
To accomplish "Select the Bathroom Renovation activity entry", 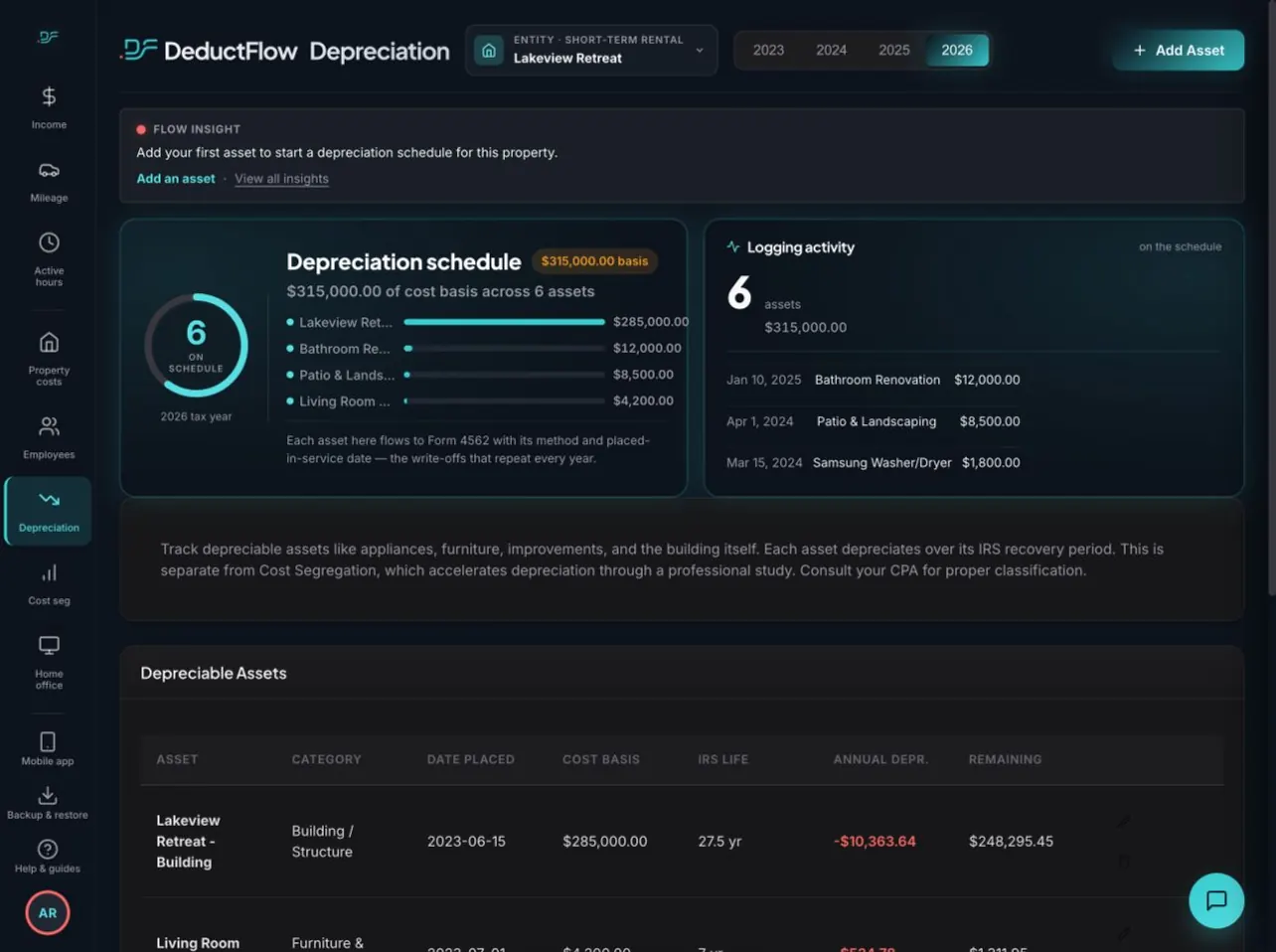I will point(873,380).
